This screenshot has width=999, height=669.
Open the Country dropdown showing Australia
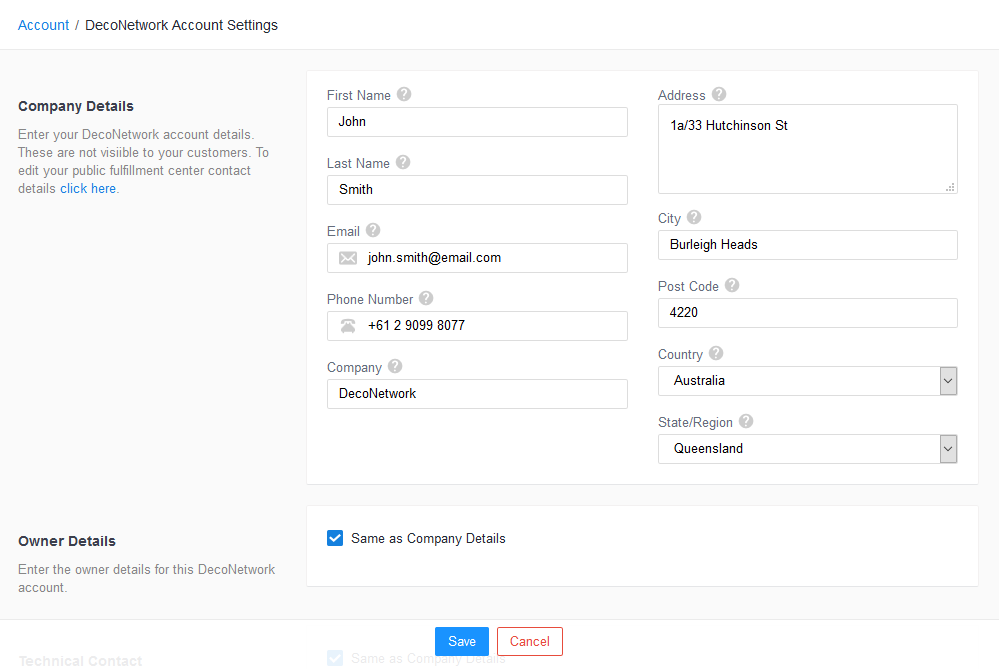pos(946,381)
